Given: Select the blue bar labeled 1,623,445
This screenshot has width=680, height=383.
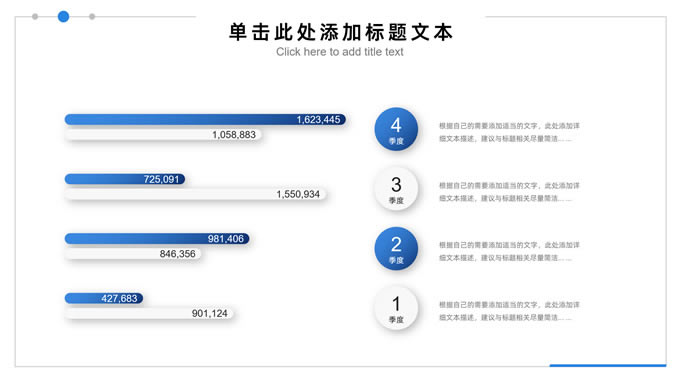Looking at the screenshot, I should [205, 119].
